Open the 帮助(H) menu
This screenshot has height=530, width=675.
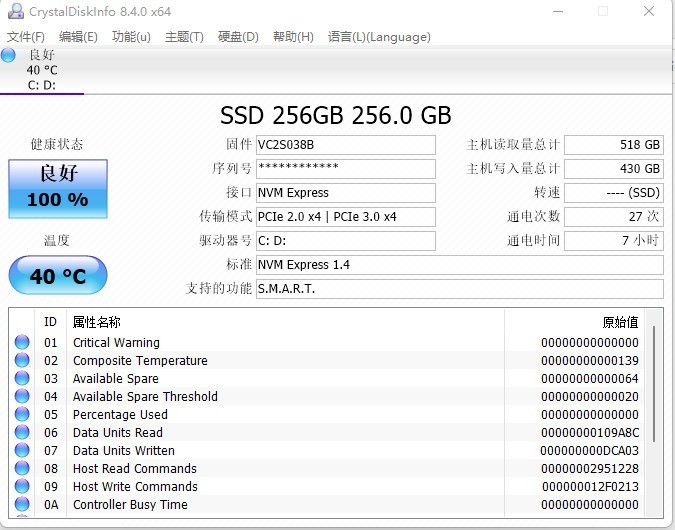coord(293,37)
